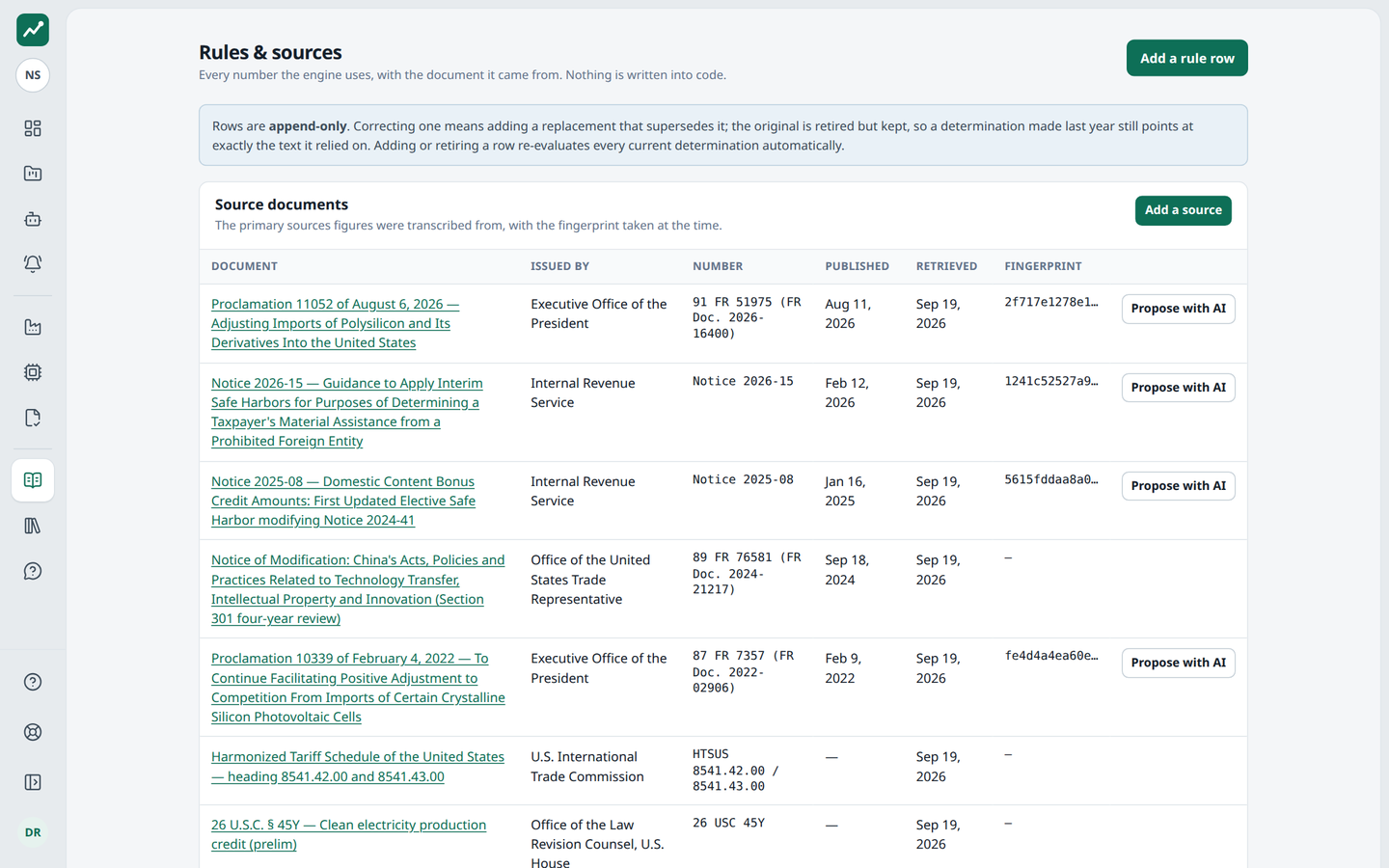Screen dimensions: 1389x868
Task: Toggle the sidebar panel collapse icon
Action: [x=33, y=782]
